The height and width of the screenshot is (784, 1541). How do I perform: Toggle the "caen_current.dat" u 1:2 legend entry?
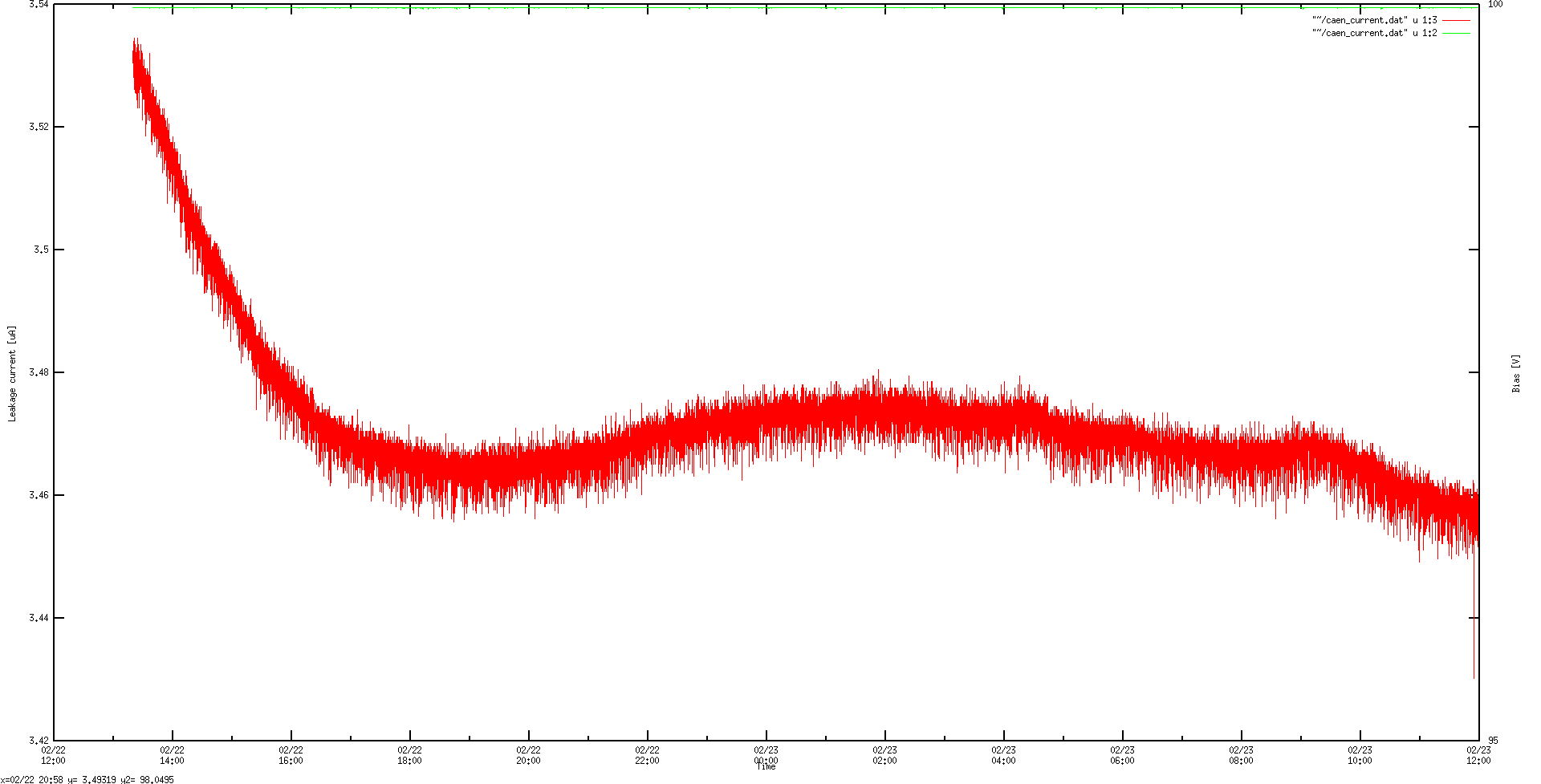(x=1391, y=33)
